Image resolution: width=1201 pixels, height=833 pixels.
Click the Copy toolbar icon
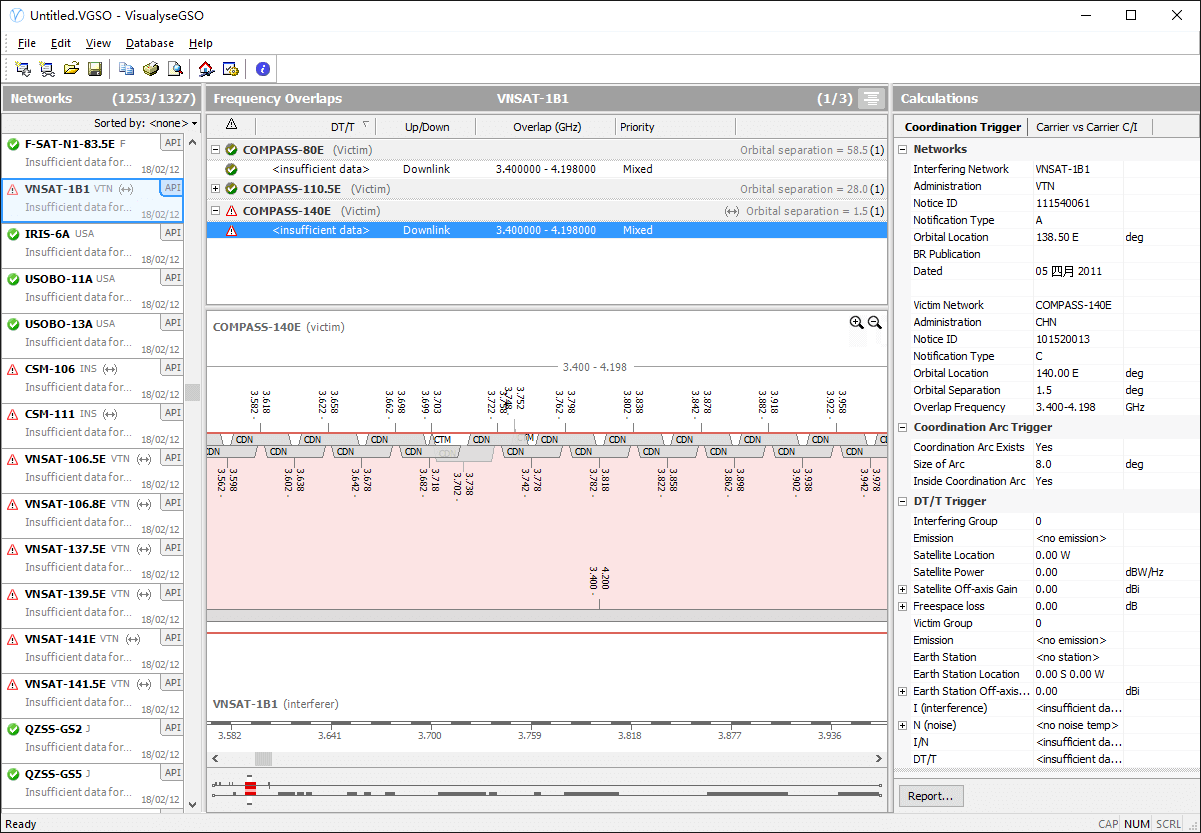pos(126,69)
